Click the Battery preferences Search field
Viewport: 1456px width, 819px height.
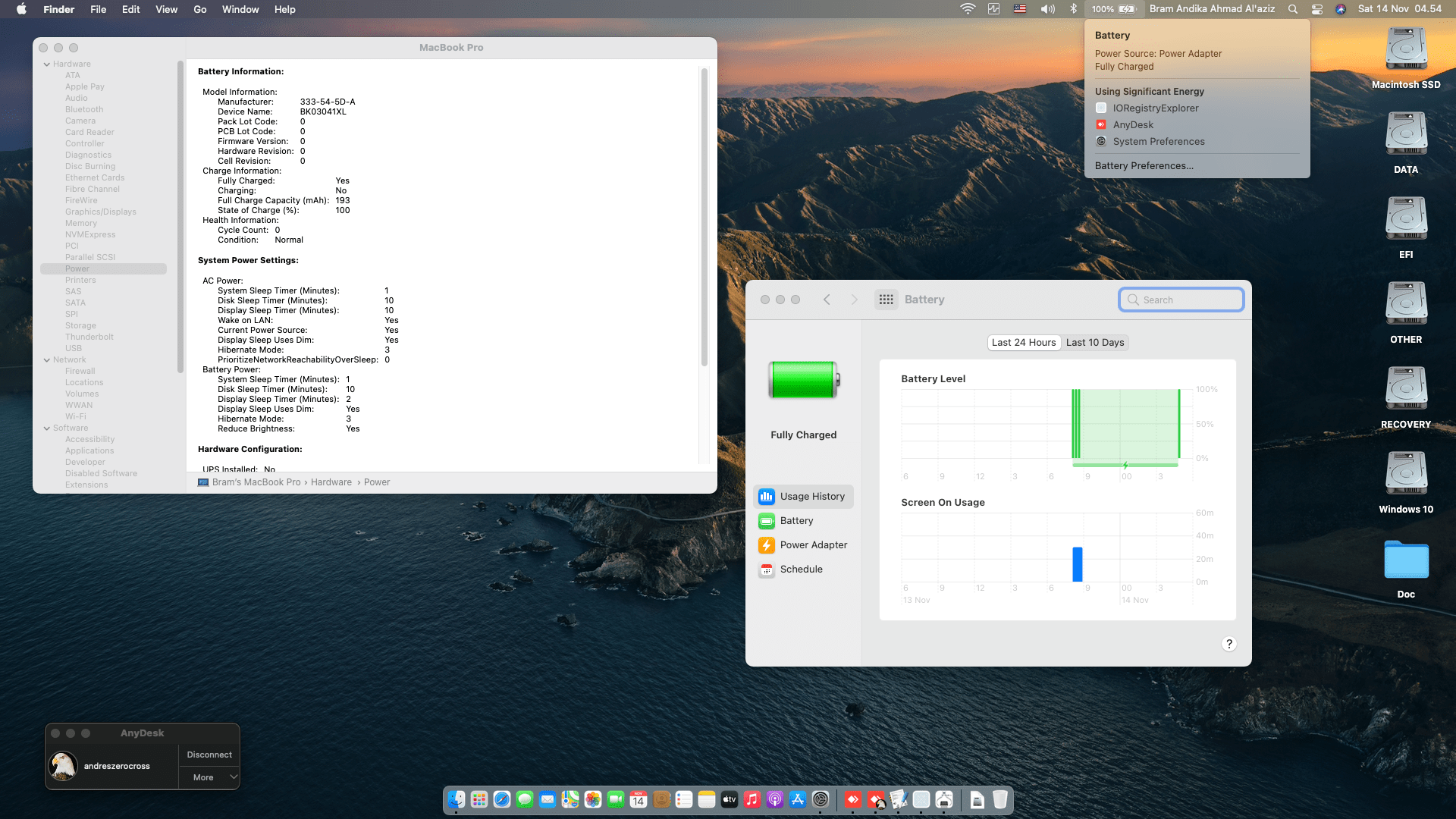point(1187,300)
